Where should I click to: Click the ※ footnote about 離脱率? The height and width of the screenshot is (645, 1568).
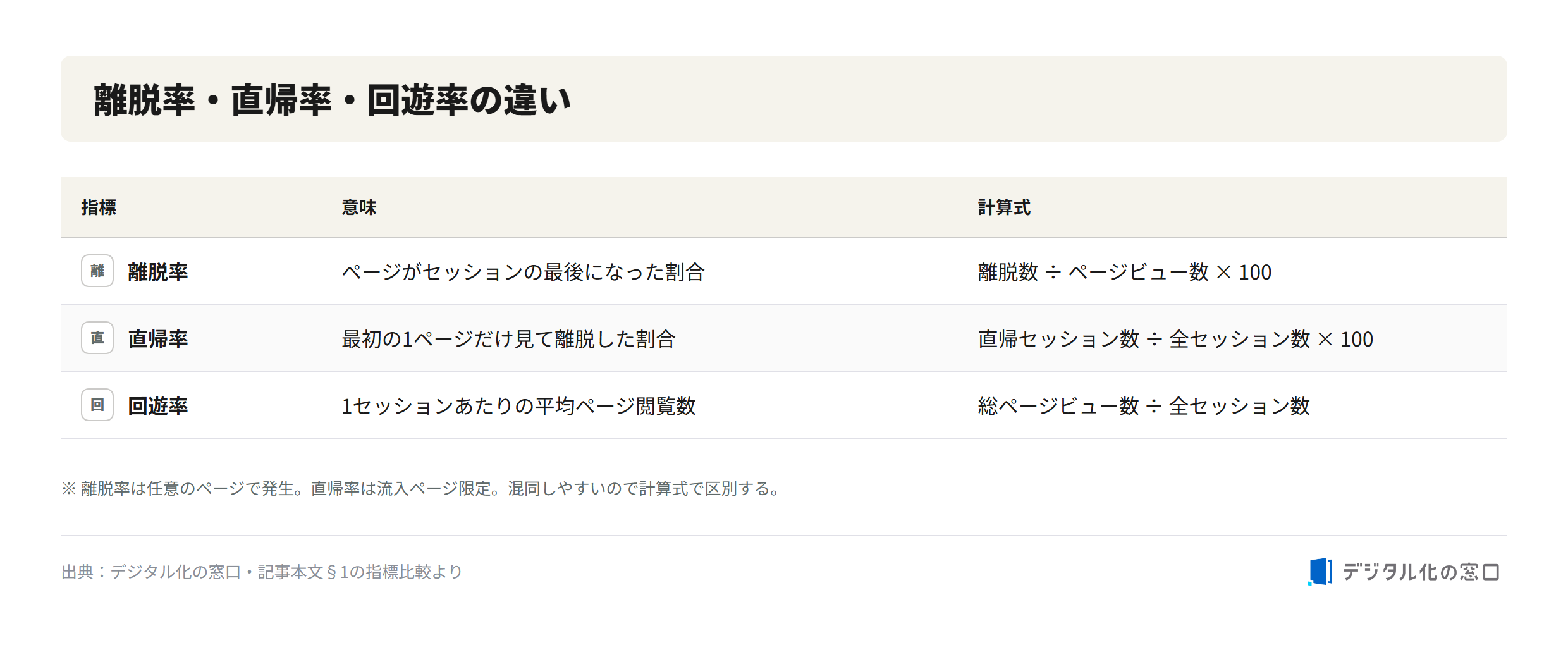pos(422,488)
